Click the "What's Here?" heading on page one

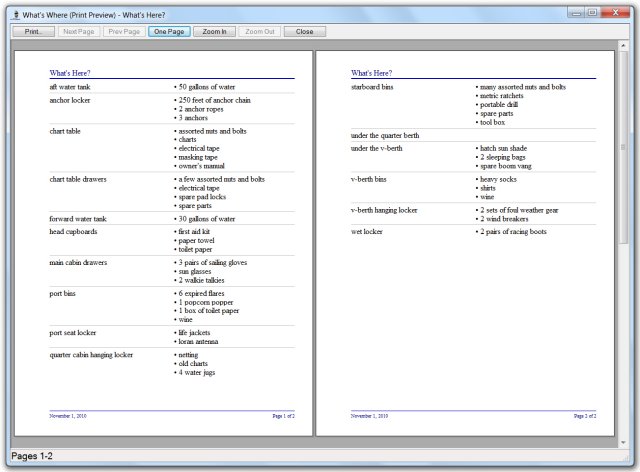click(x=70, y=73)
